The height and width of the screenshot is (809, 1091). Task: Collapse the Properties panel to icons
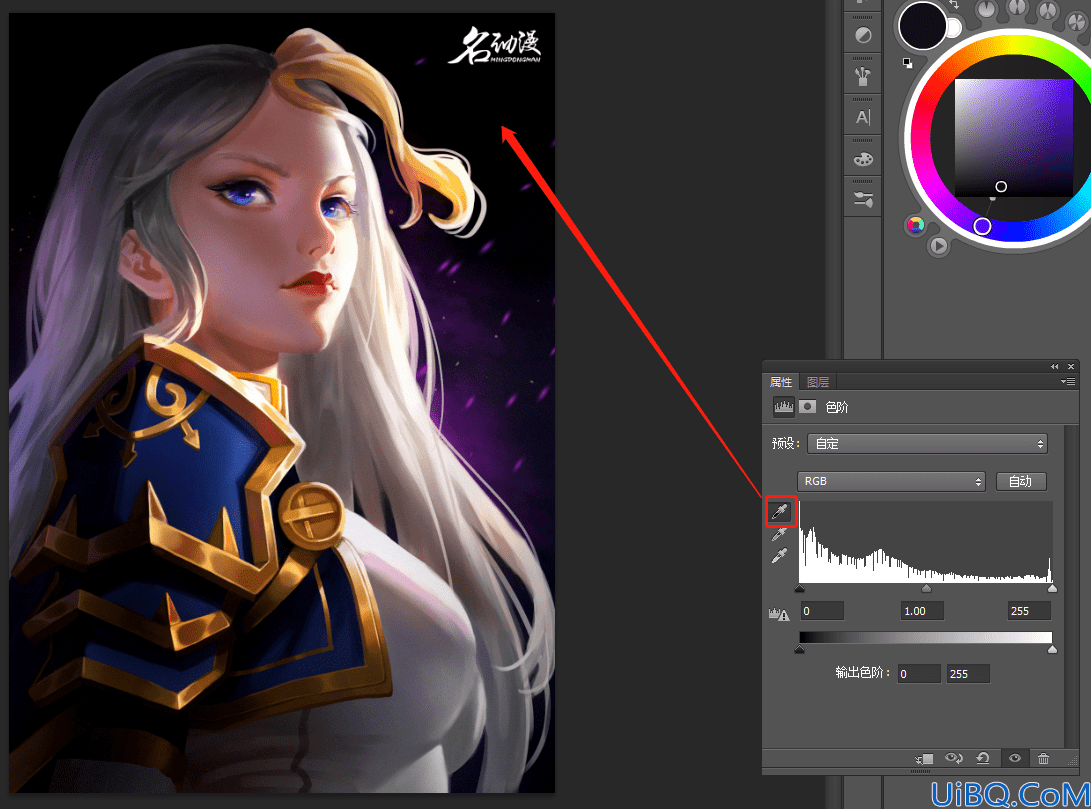pyautogui.click(x=1055, y=367)
